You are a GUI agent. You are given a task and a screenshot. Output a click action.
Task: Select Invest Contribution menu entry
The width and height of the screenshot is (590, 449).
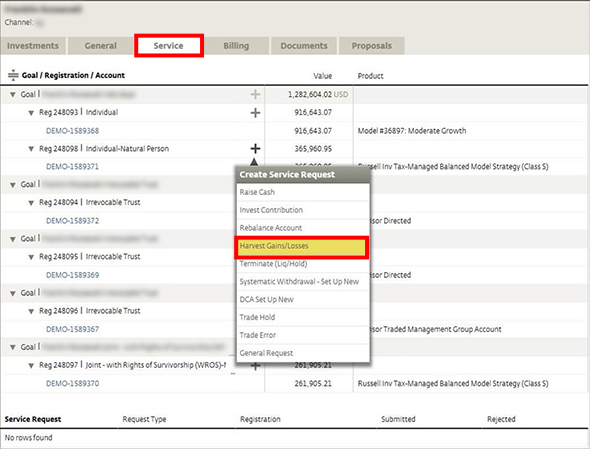click(302, 210)
